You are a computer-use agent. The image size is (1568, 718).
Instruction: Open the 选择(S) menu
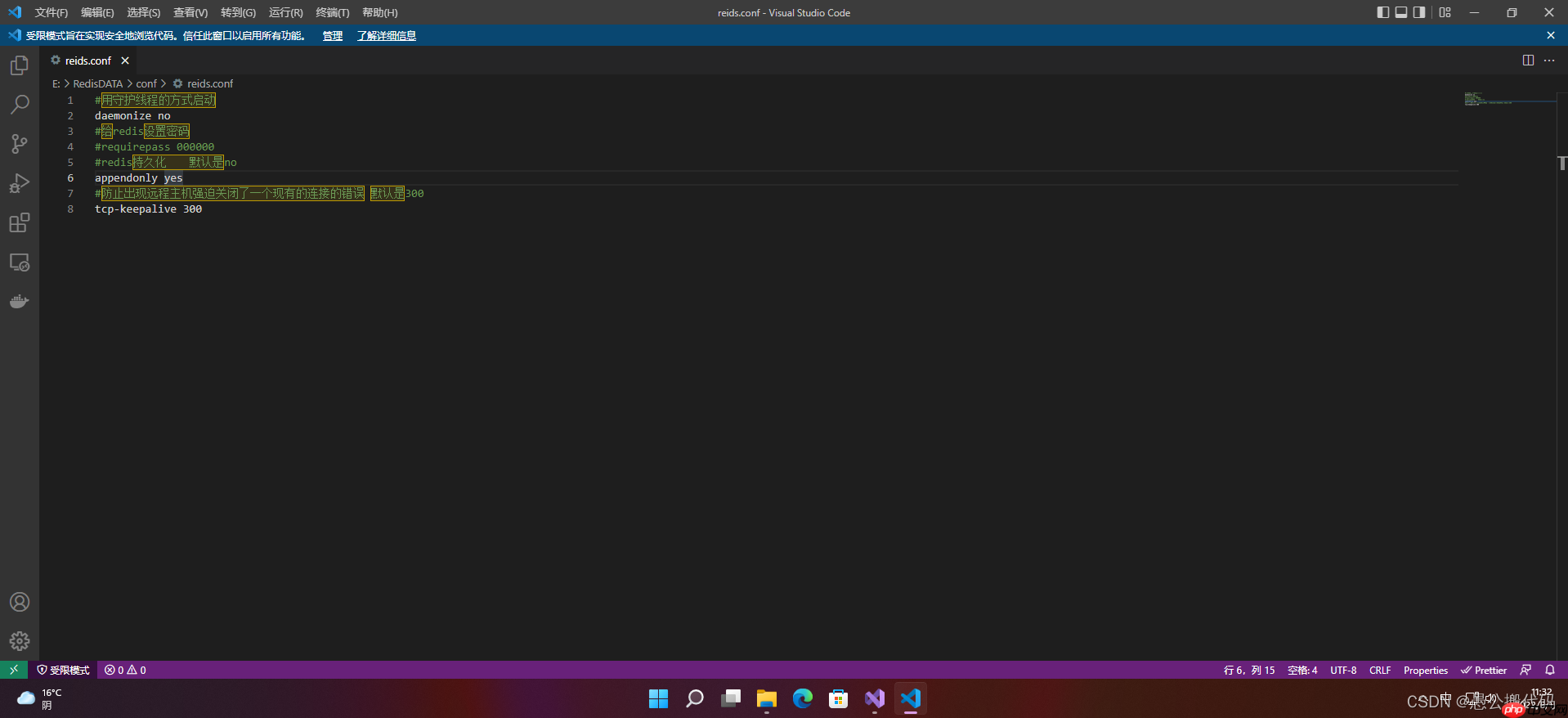(144, 12)
